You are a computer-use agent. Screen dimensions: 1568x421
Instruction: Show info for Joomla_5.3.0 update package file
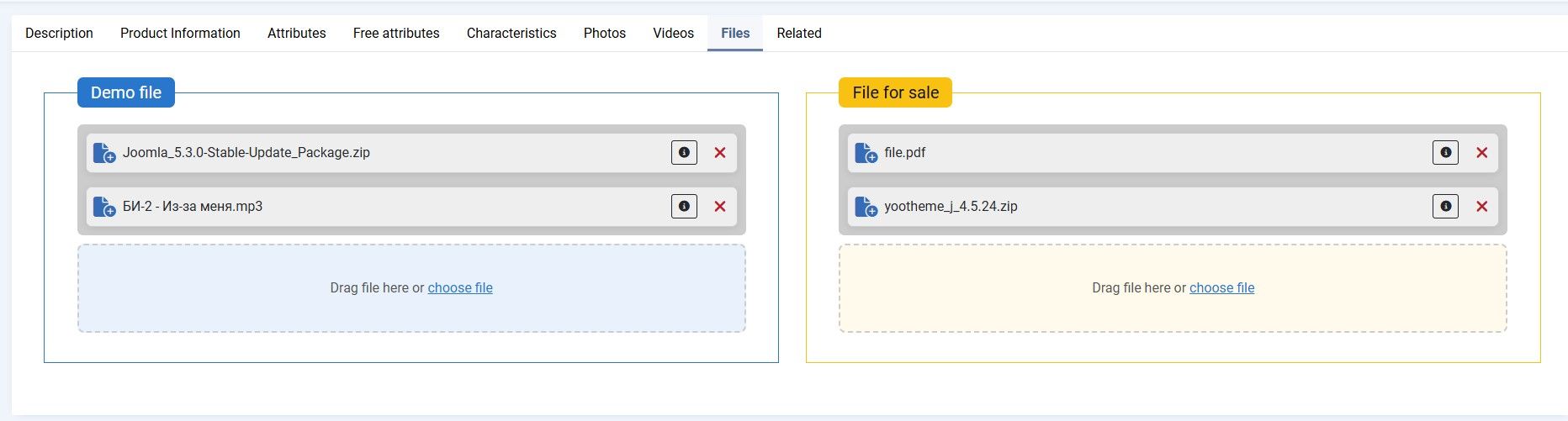coord(684,153)
